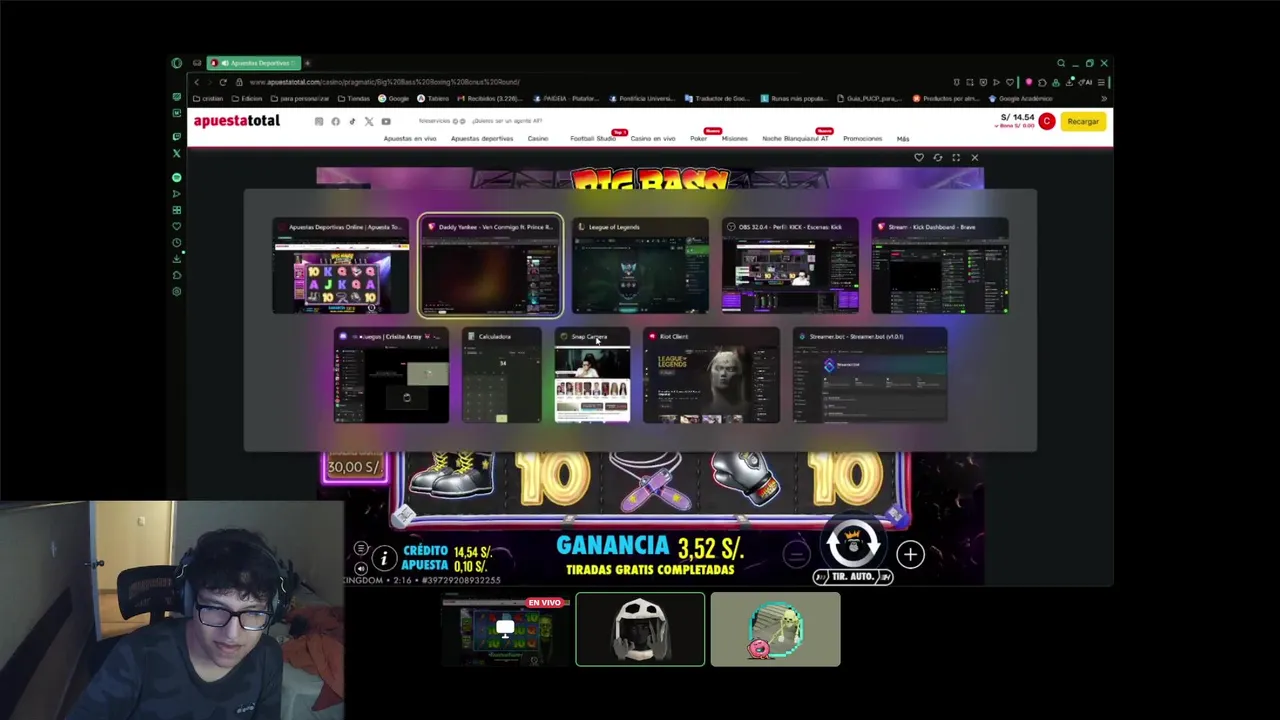Open OBS 32.0.4 window in switcher

pos(790,266)
